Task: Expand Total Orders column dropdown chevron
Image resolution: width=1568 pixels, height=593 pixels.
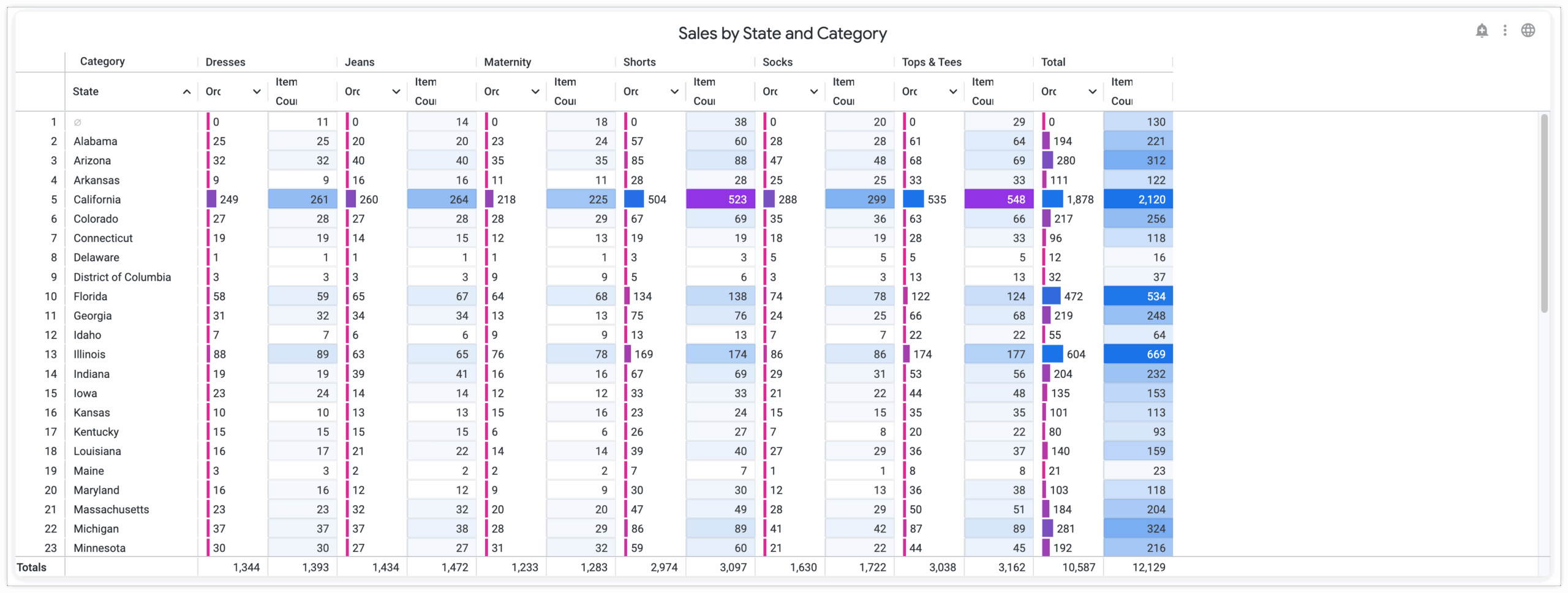Action: click(x=1092, y=92)
